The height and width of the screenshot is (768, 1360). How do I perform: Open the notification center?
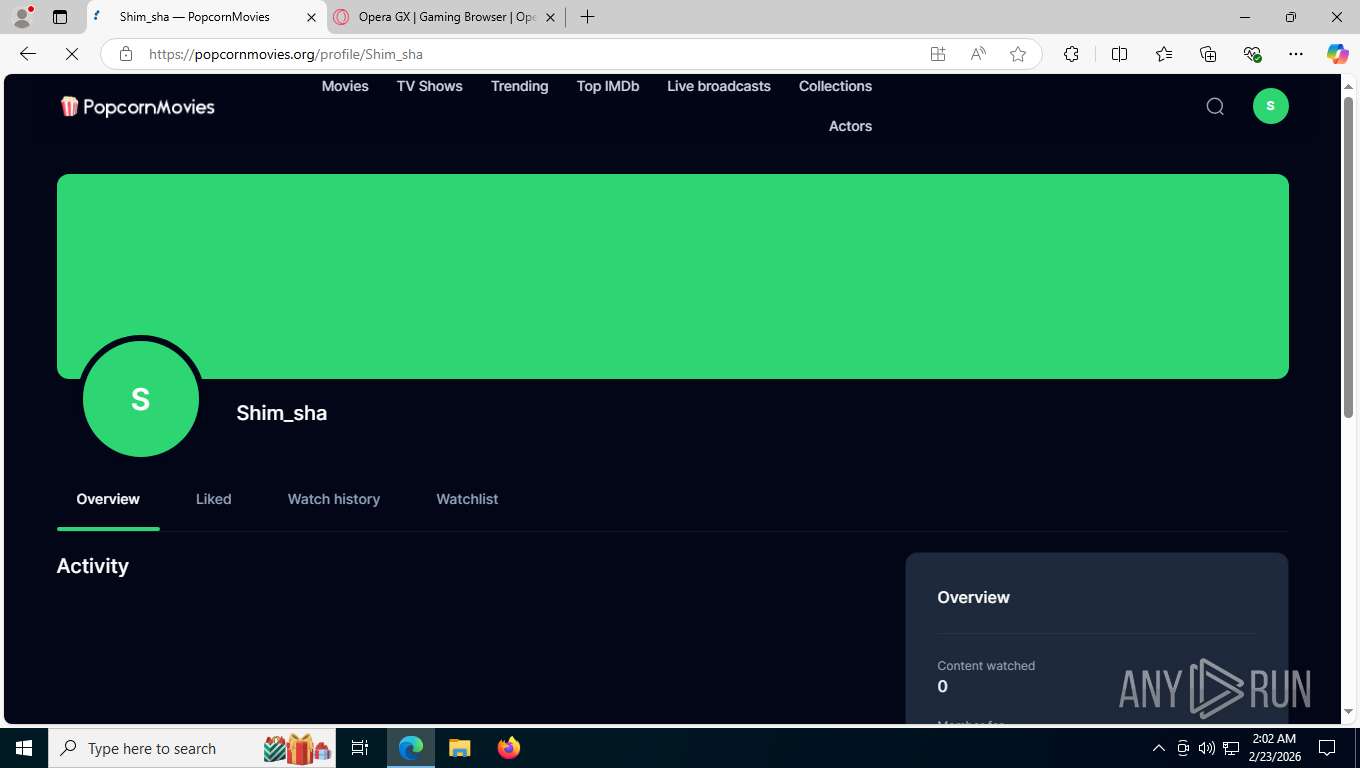1327,748
